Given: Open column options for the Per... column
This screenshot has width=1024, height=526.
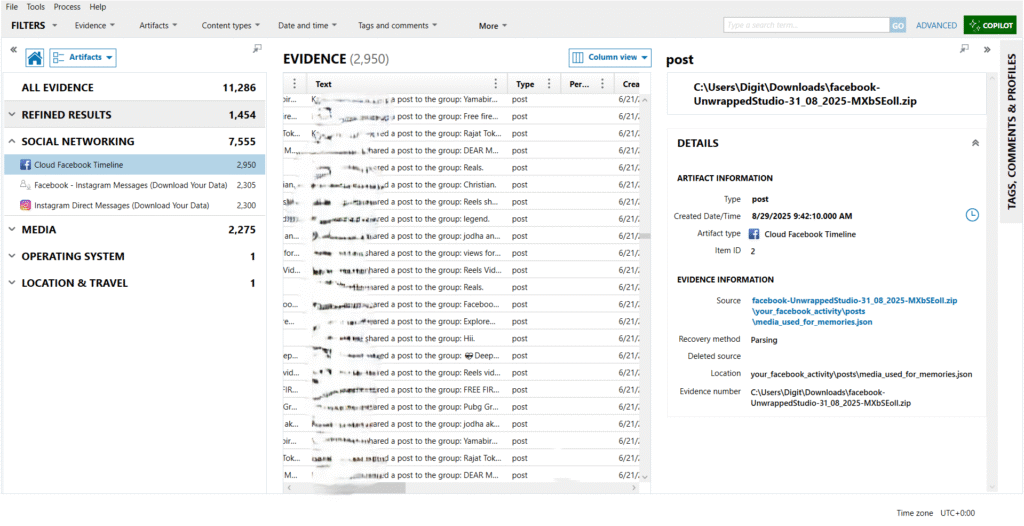Looking at the screenshot, I should [x=602, y=84].
